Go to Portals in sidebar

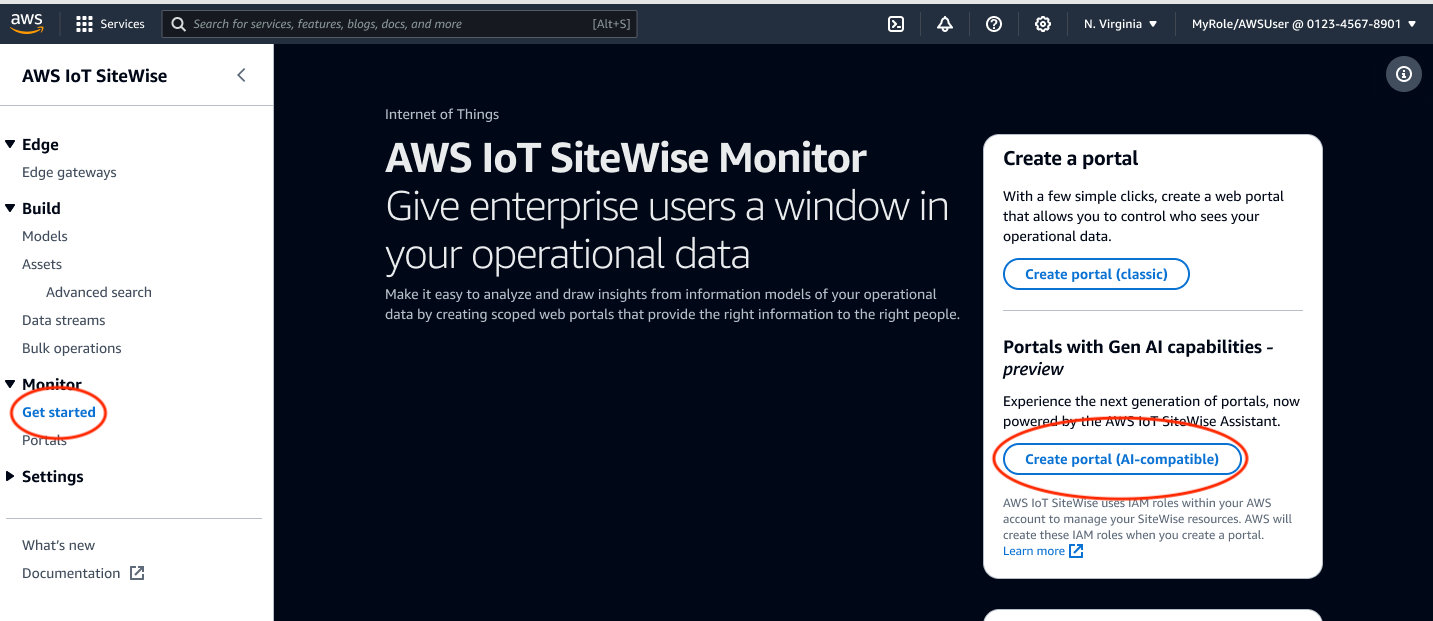(x=44, y=441)
